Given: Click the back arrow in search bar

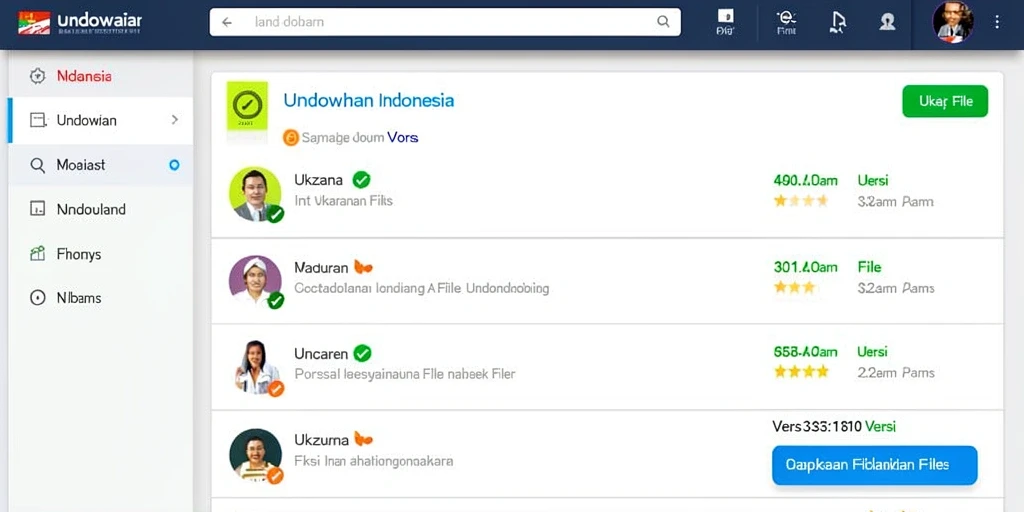Looking at the screenshot, I should coord(227,22).
